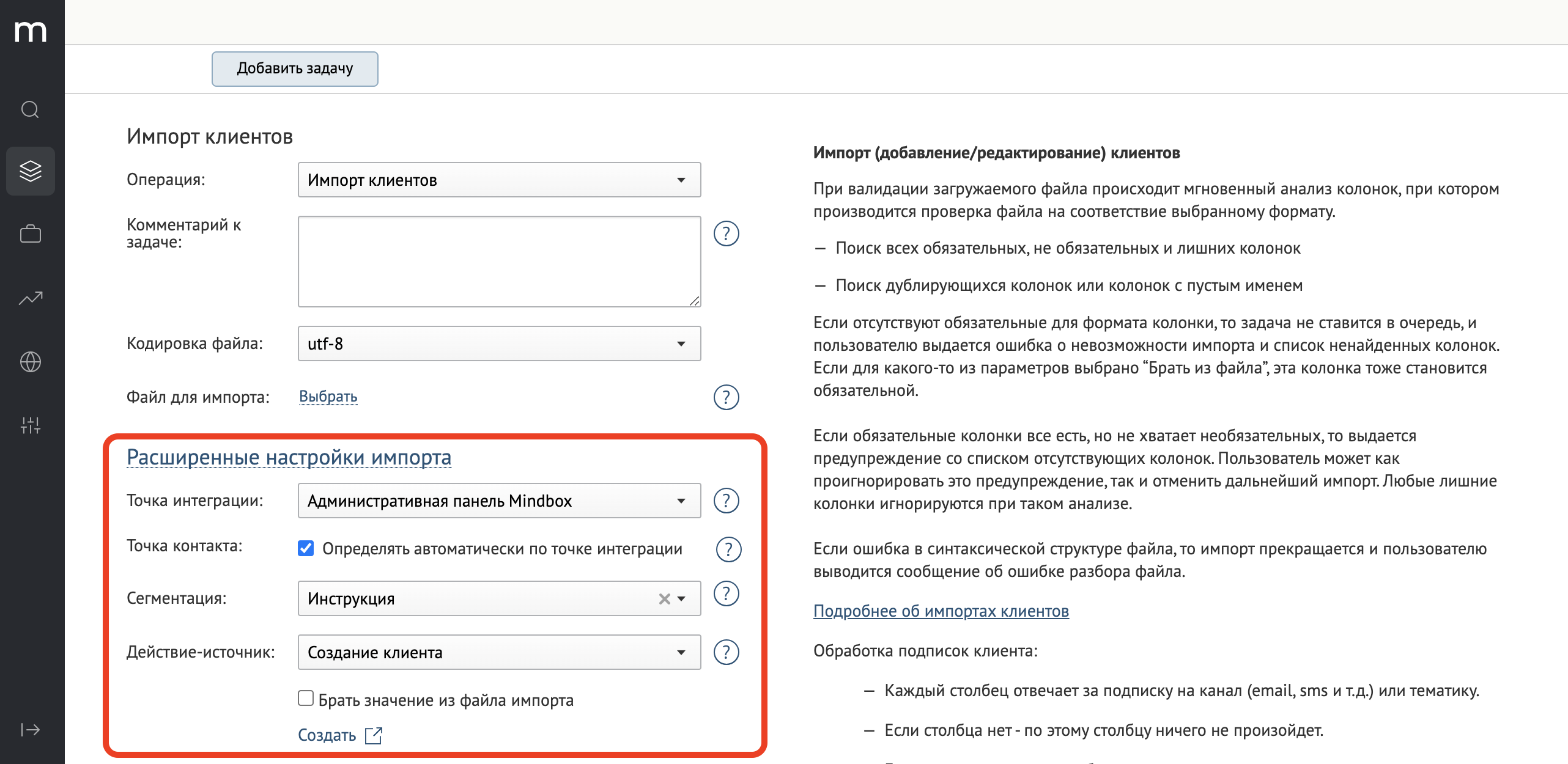Click the Mindbox logo in sidebar
Screen dimensions: 1568x764
coord(31,32)
